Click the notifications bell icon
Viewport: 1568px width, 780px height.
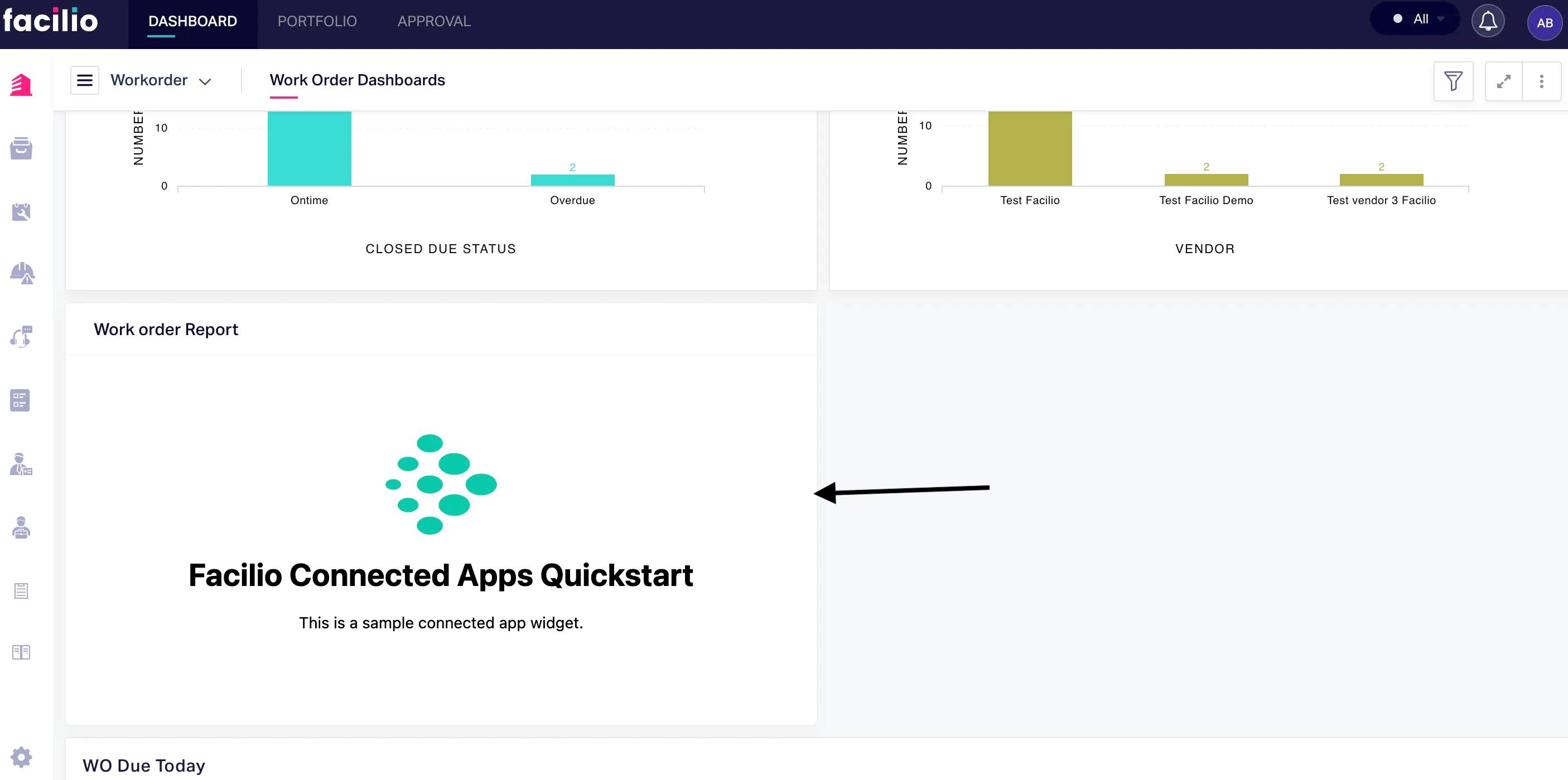pyautogui.click(x=1488, y=21)
